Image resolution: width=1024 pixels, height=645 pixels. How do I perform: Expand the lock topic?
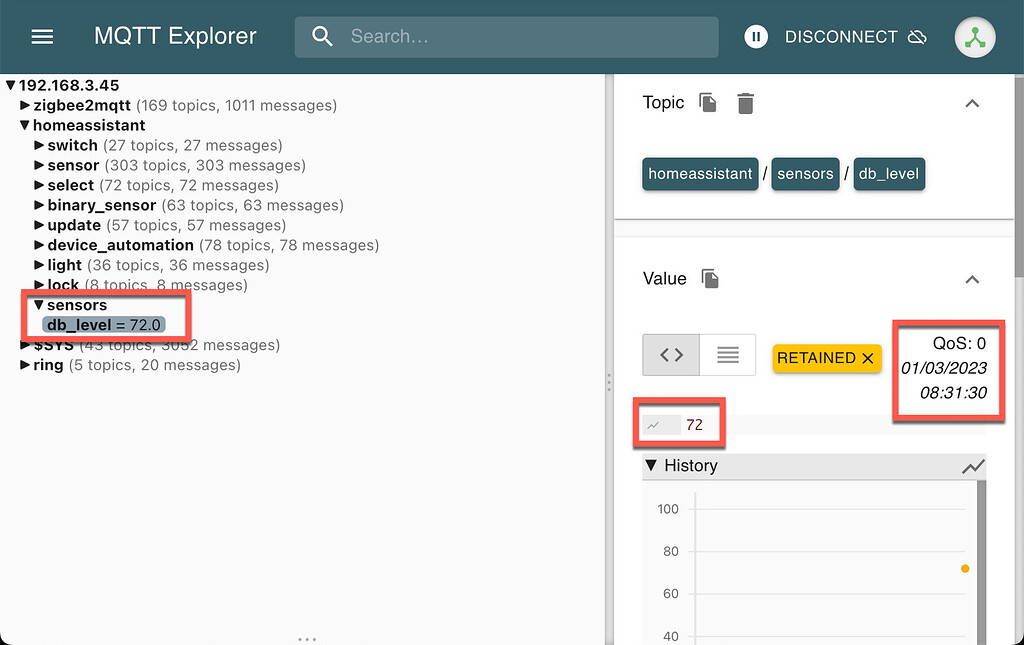(39, 285)
